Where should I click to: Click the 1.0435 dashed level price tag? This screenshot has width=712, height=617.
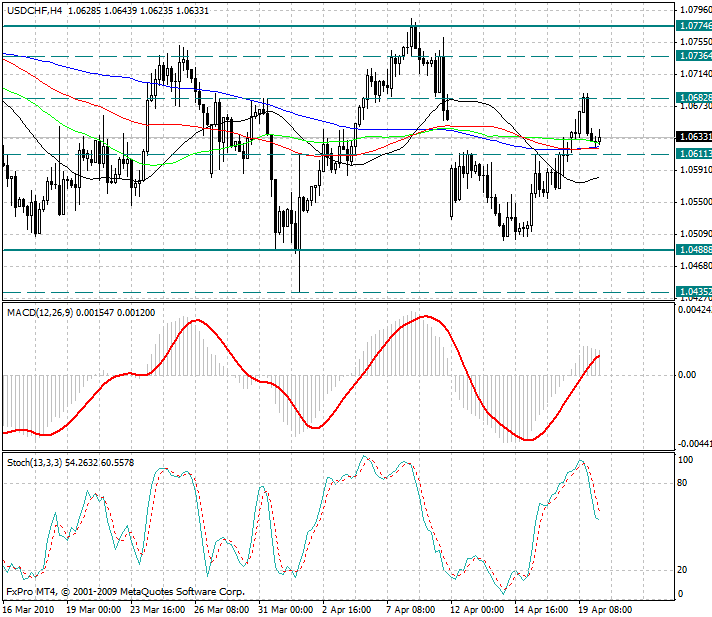pyautogui.click(x=694, y=292)
